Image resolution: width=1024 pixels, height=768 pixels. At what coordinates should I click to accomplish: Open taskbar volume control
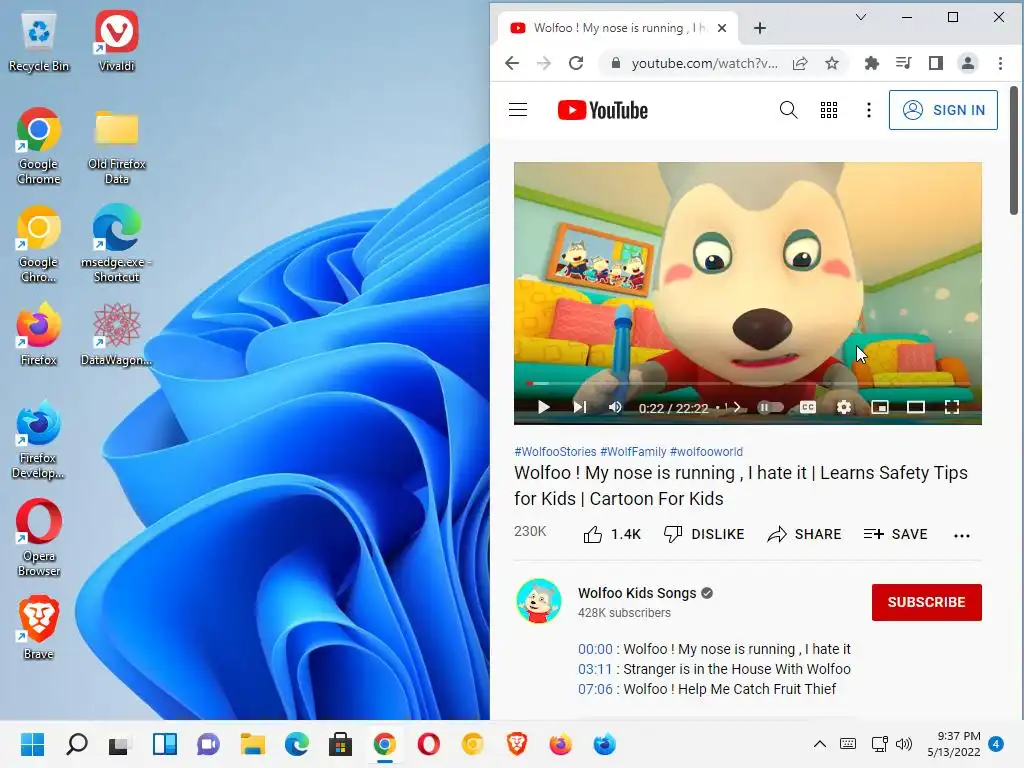pyautogui.click(x=904, y=744)
